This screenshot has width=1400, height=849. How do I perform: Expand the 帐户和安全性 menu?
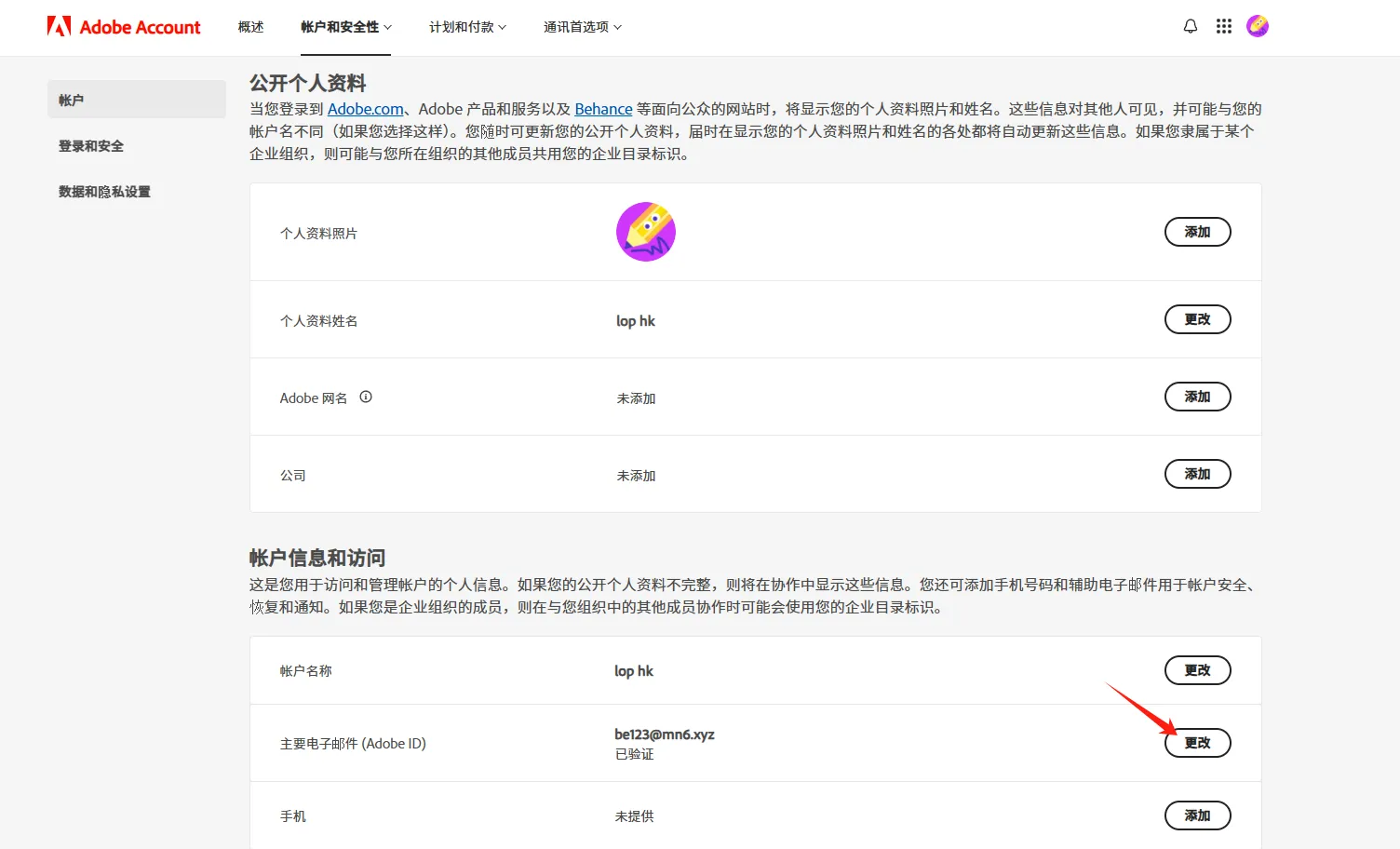[x=346, y=27]
